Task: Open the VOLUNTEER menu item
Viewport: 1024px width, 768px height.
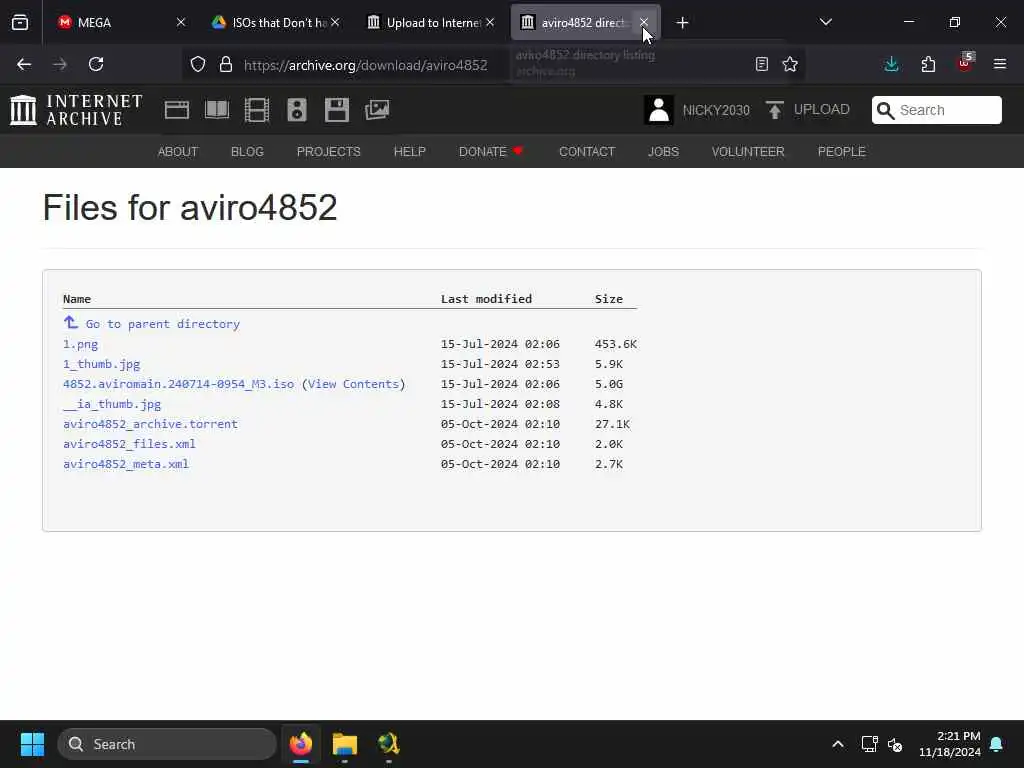Action: tap(748, 152)
